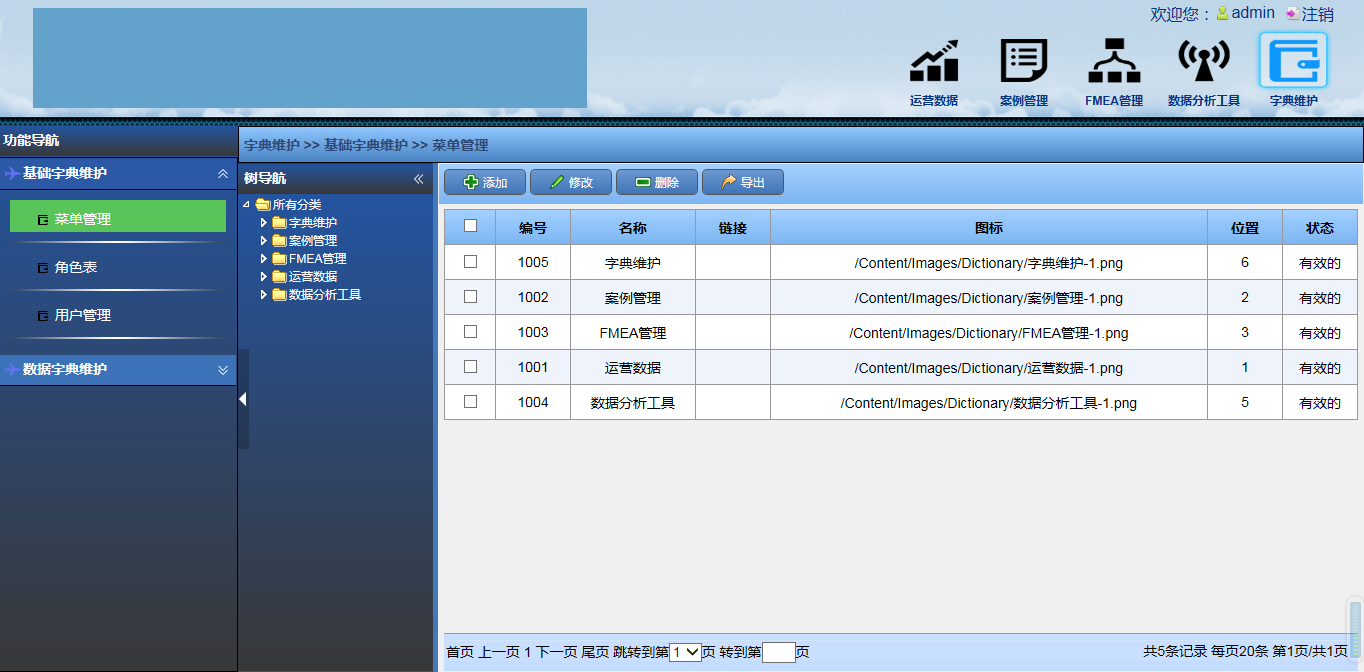The image size is (1364, 672).
Task: Expand the 字典维护 tree node
Action: pyautogui.click(x=264, y=223)
